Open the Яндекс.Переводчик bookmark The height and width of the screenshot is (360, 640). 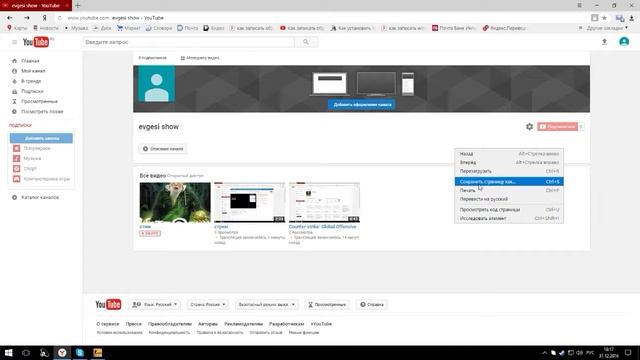(x=504, y=28)
